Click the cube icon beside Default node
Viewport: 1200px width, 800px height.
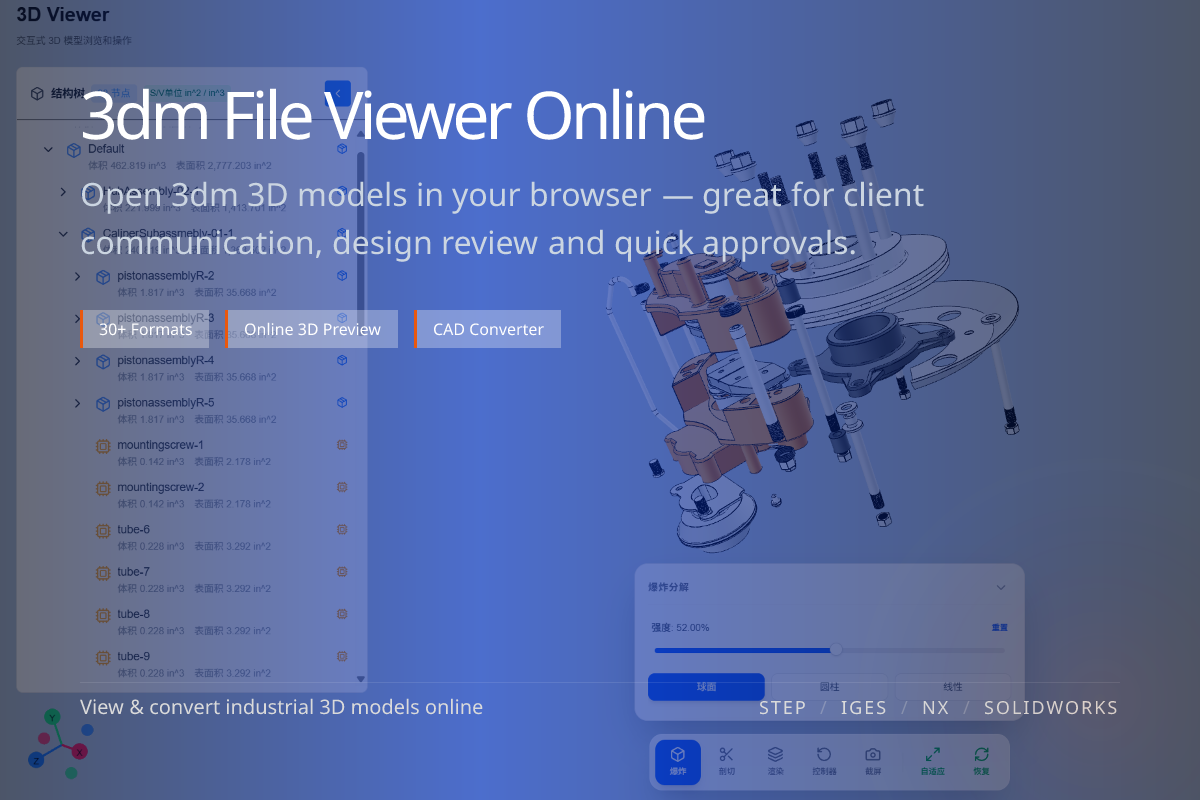(73, 150)
